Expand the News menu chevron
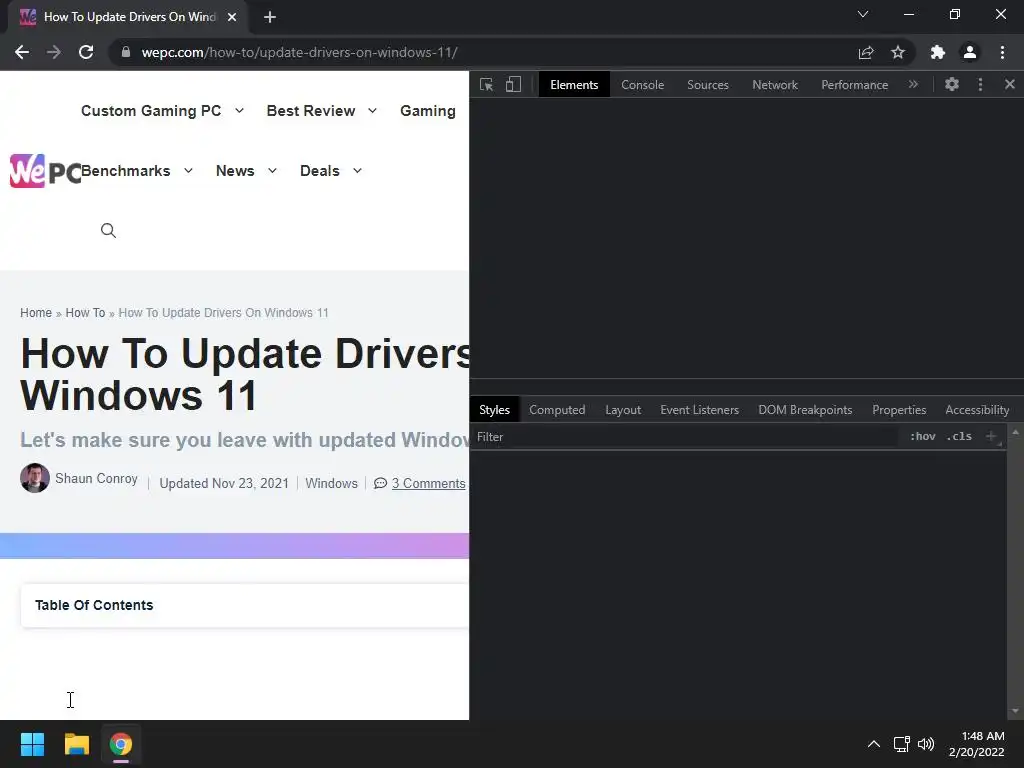The height and width of the screenshot is (768, 1024). click(272, 170)
